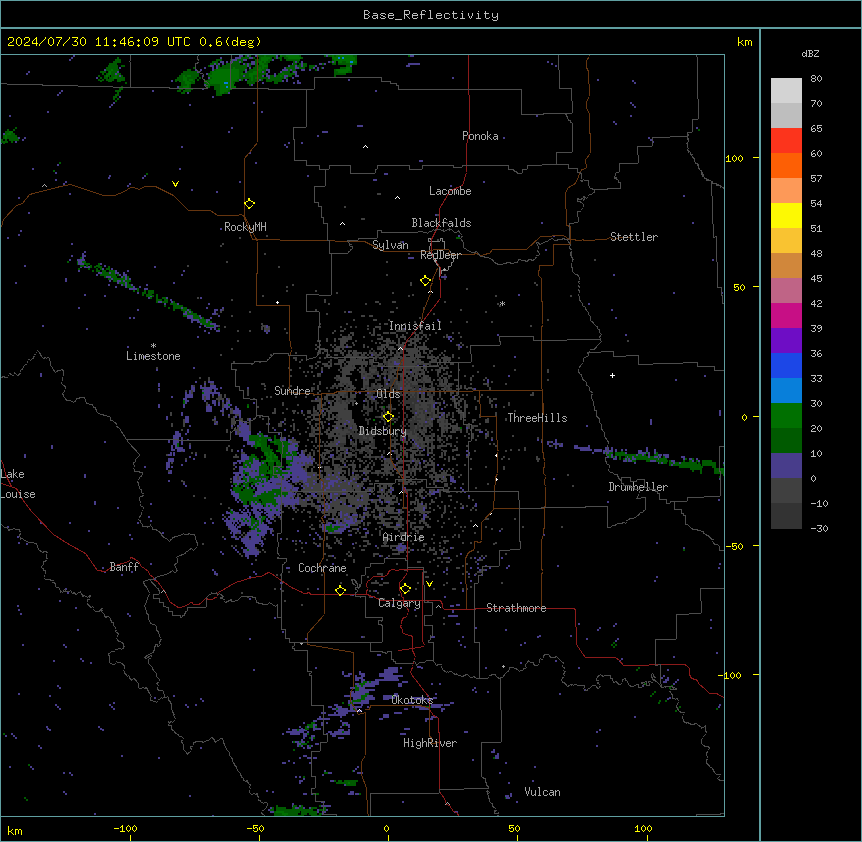Select the Drumheller city label

(638, 487)
